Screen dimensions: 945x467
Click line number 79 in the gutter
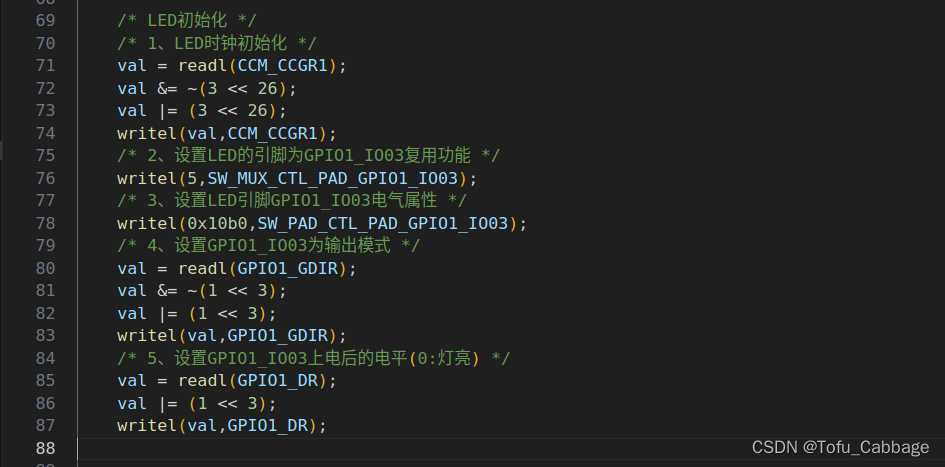(x=45, y=246)
